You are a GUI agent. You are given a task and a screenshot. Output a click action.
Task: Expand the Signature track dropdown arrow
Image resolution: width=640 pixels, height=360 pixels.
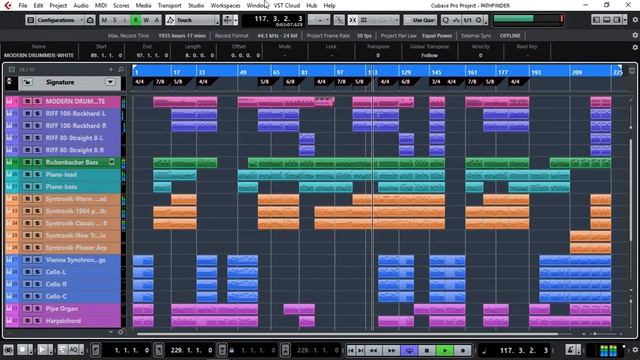(x=110, y=82)
